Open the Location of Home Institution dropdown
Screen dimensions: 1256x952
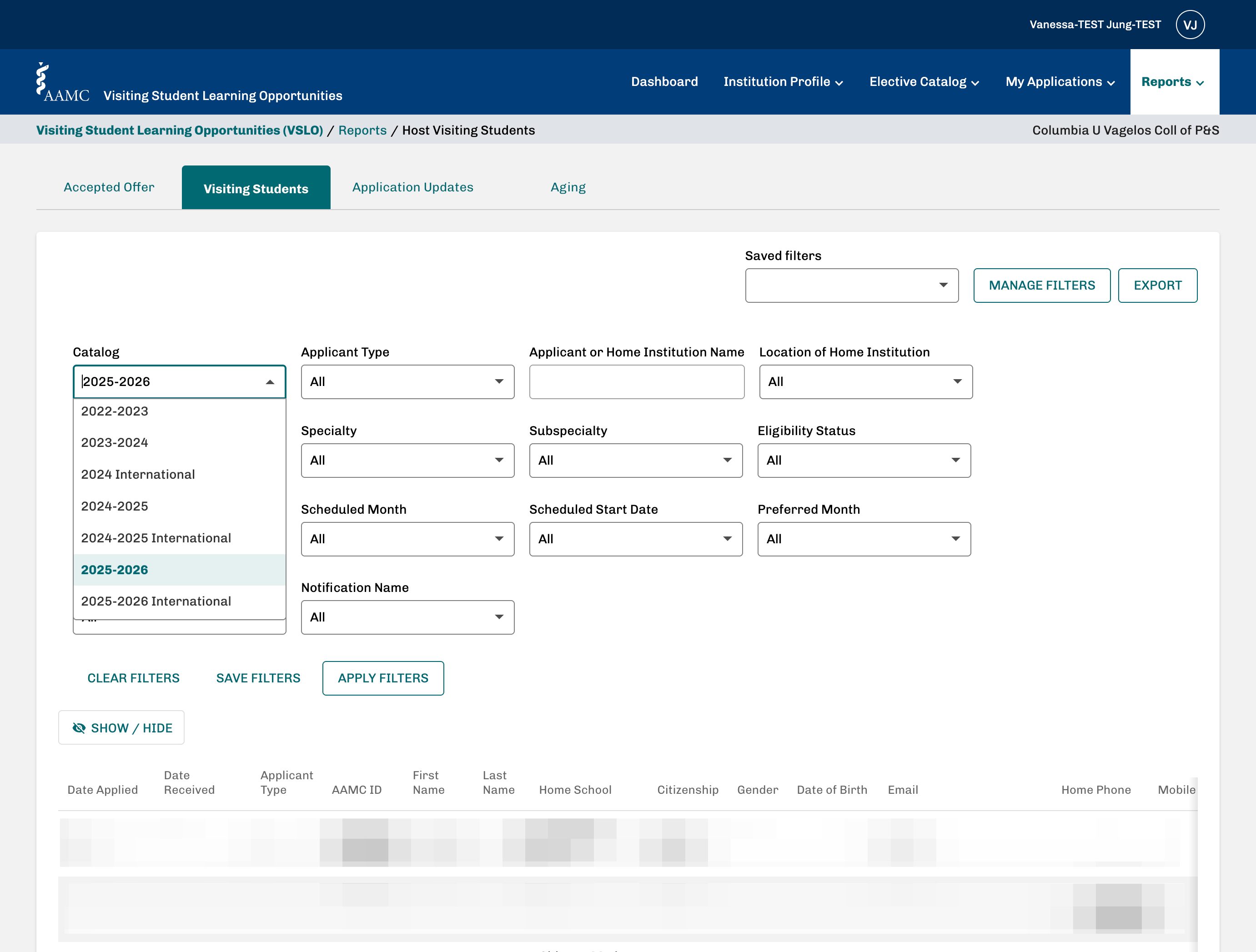click(866, 382)
